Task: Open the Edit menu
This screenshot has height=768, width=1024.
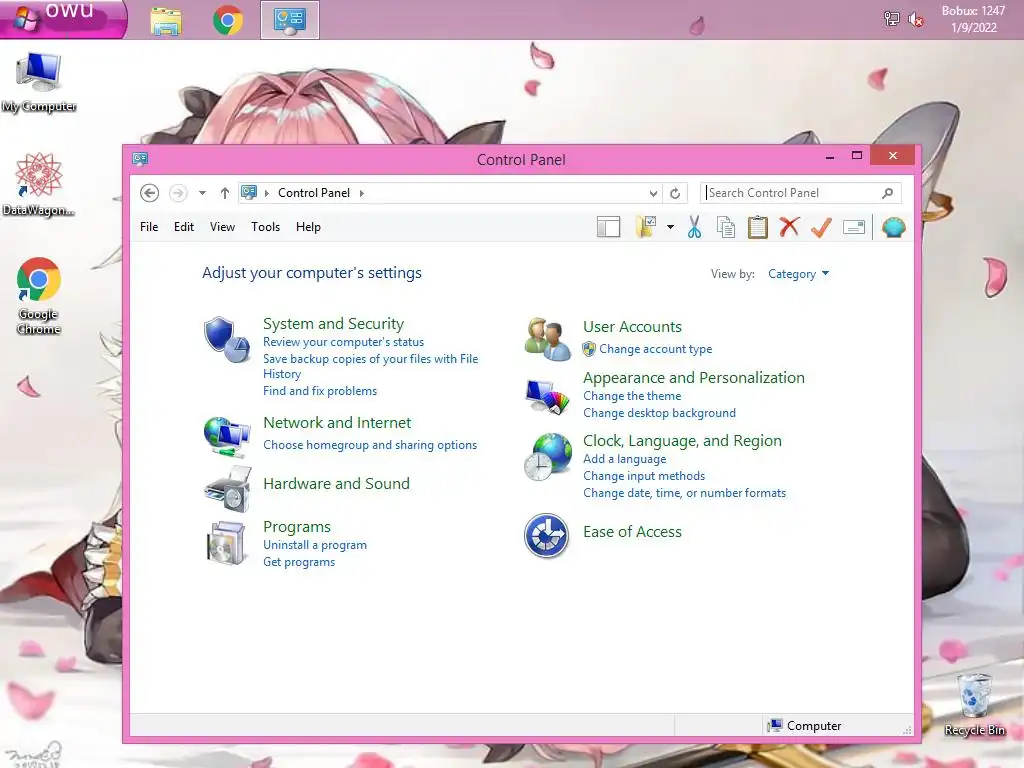Action: click(x=184, y=227)
